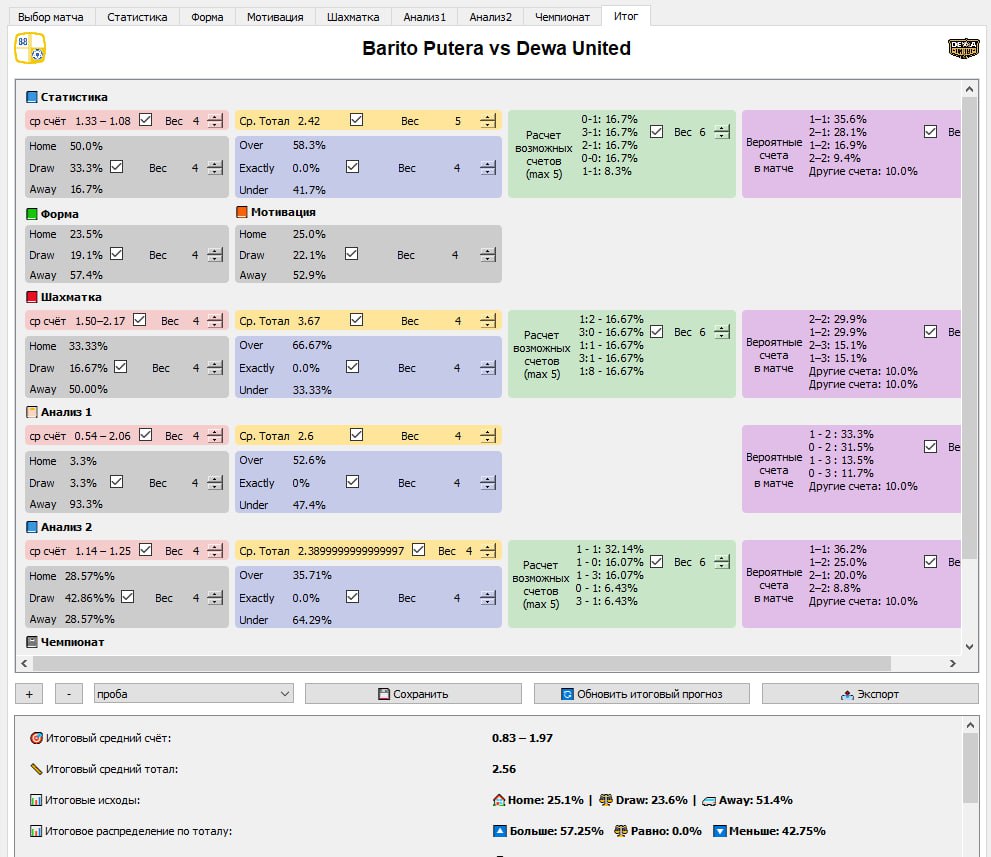
Task: Click the orange Мотивация section icon
Action: pos(241,212)
